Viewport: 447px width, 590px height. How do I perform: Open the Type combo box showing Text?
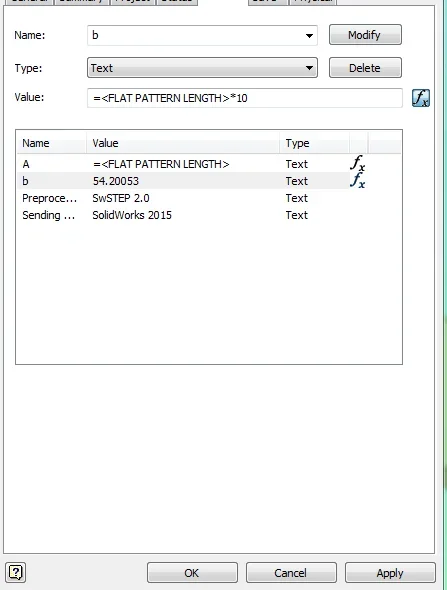tap(202, 68)
